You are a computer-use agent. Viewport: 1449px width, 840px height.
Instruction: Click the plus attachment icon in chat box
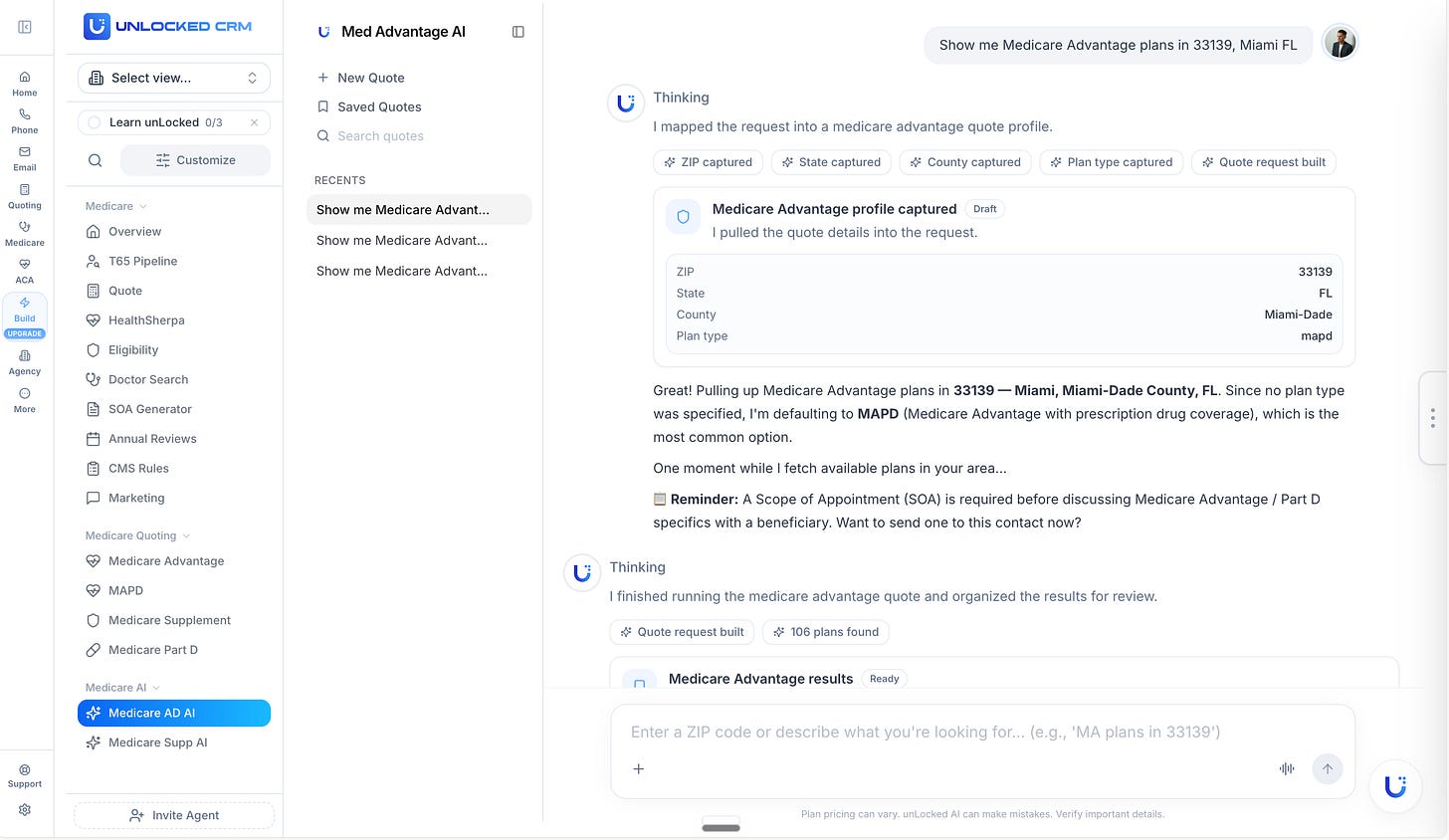click(639, 768)
